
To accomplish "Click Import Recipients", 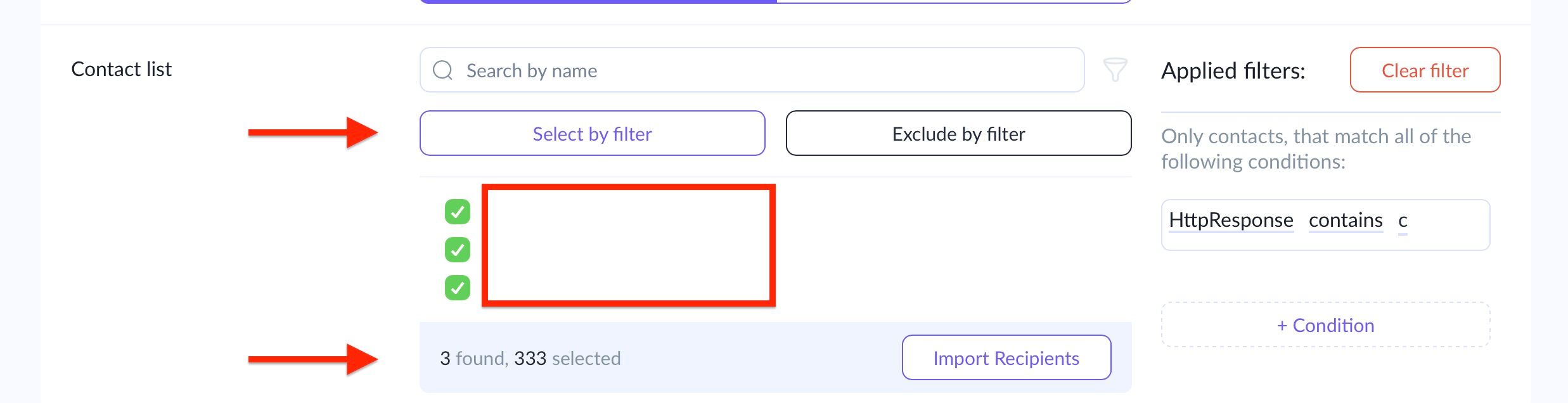I will coord(1006,358).
